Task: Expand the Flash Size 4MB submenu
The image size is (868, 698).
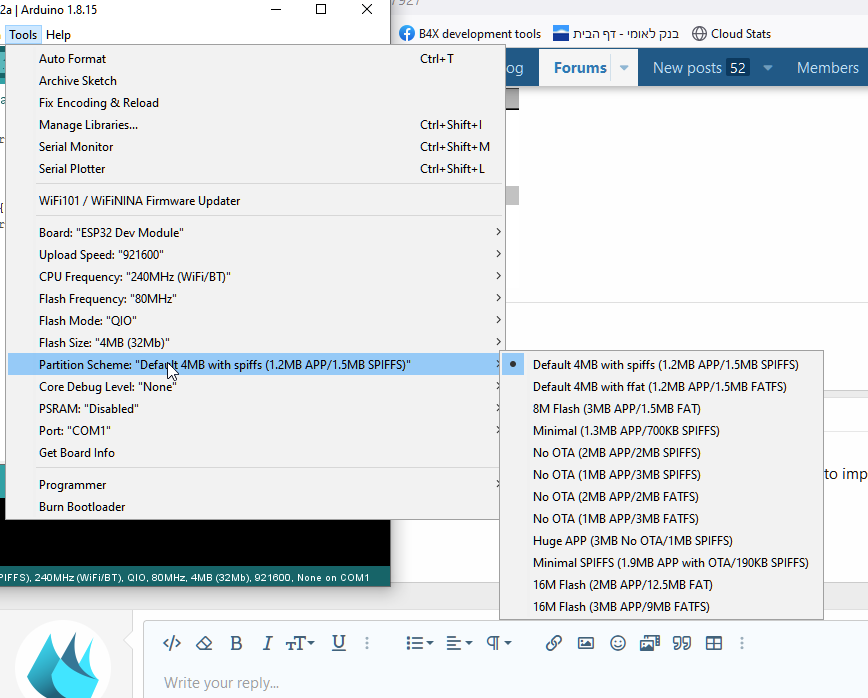Action: [x=255, y=343]
